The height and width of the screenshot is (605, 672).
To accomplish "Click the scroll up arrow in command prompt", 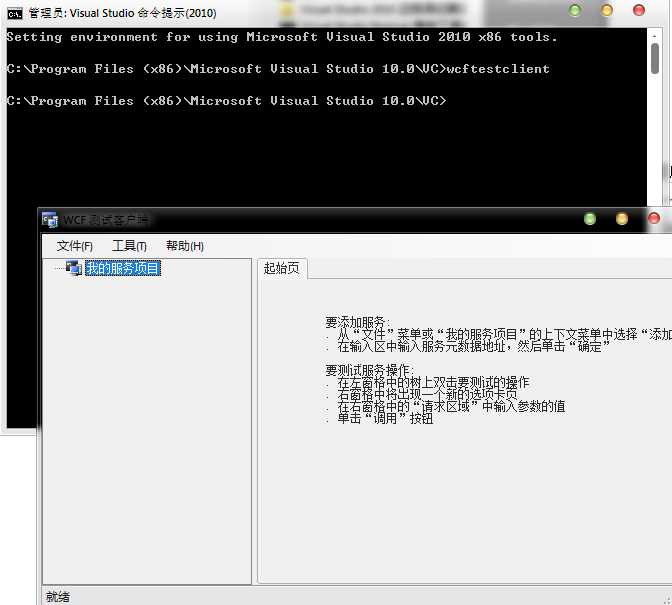I will coord(654,36).
